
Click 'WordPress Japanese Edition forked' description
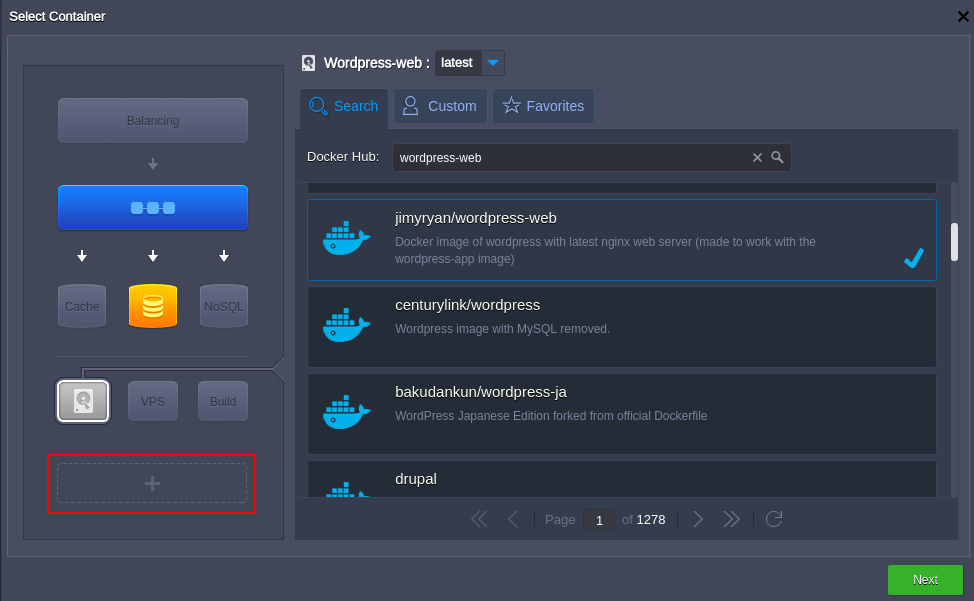(551, 416)
